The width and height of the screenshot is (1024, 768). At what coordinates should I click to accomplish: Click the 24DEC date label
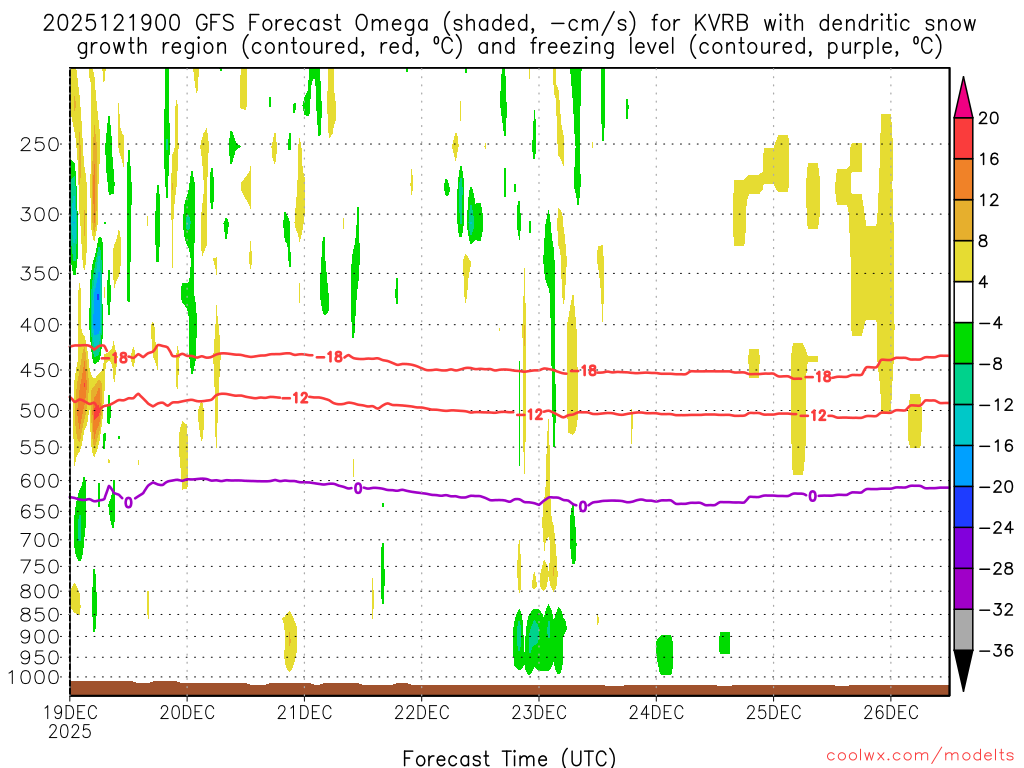[656, 712]
